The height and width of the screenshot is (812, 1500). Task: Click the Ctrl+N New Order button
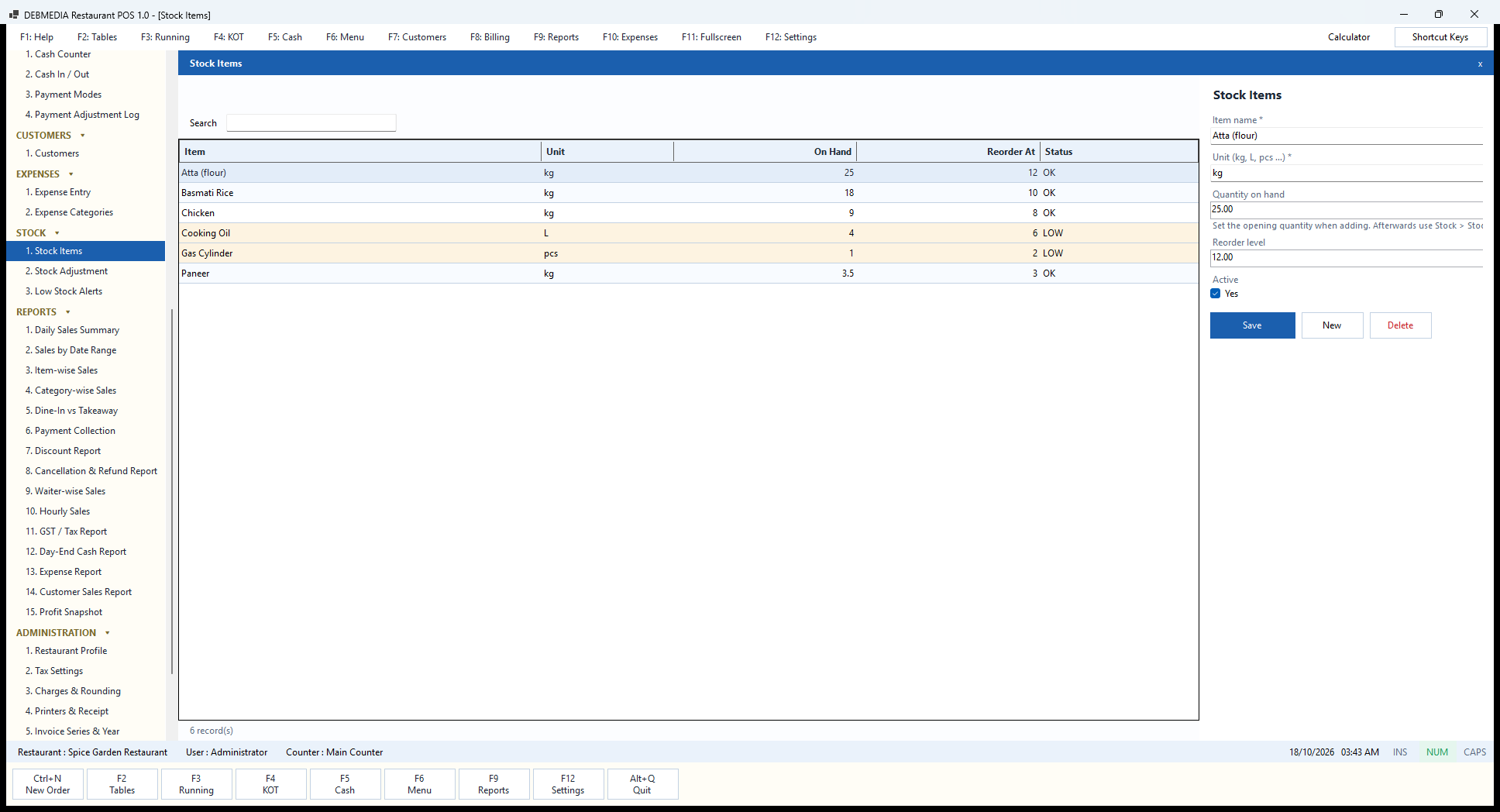pyautogui.click(x=48, y=784)
